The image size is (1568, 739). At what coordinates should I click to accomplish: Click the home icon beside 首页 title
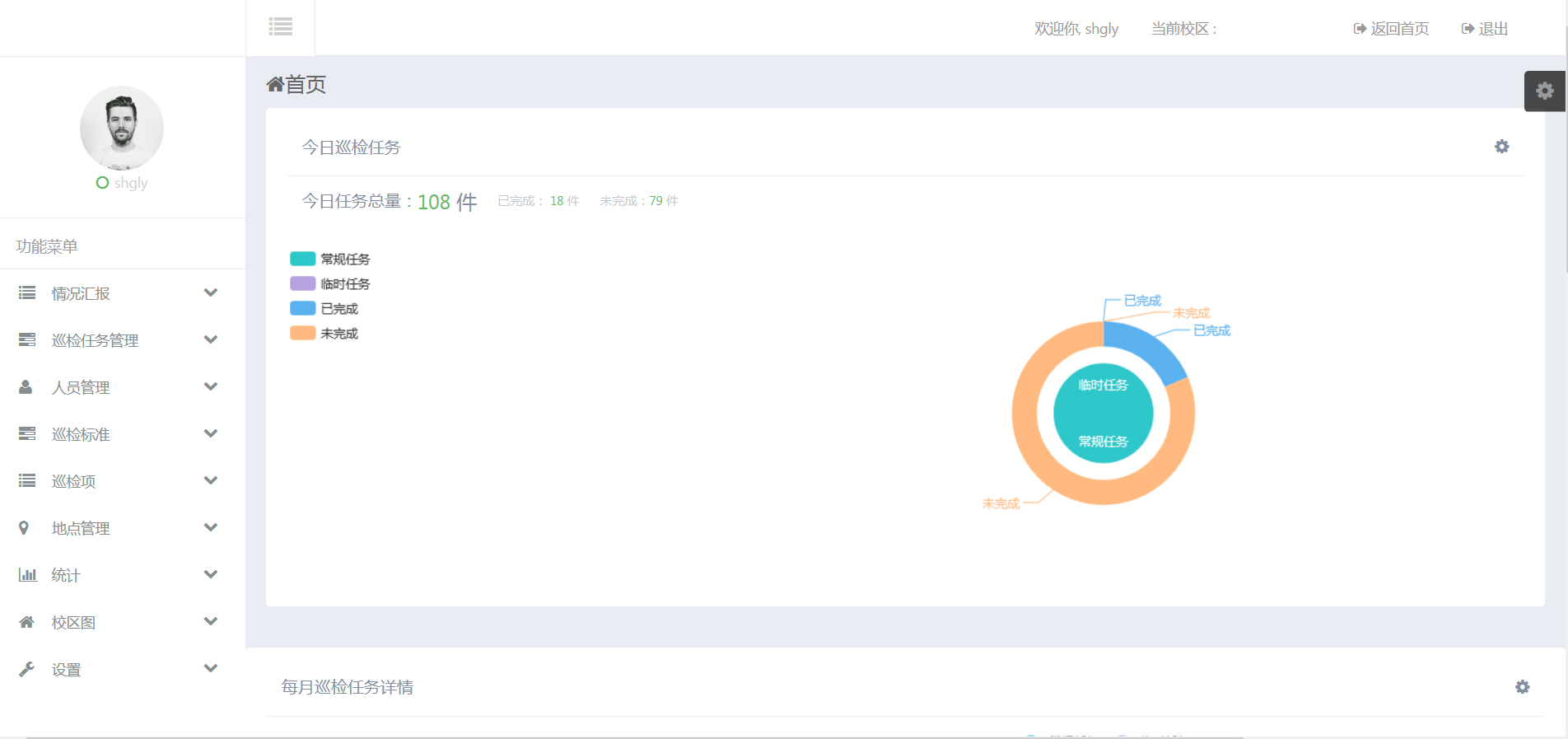coord(275,85)
